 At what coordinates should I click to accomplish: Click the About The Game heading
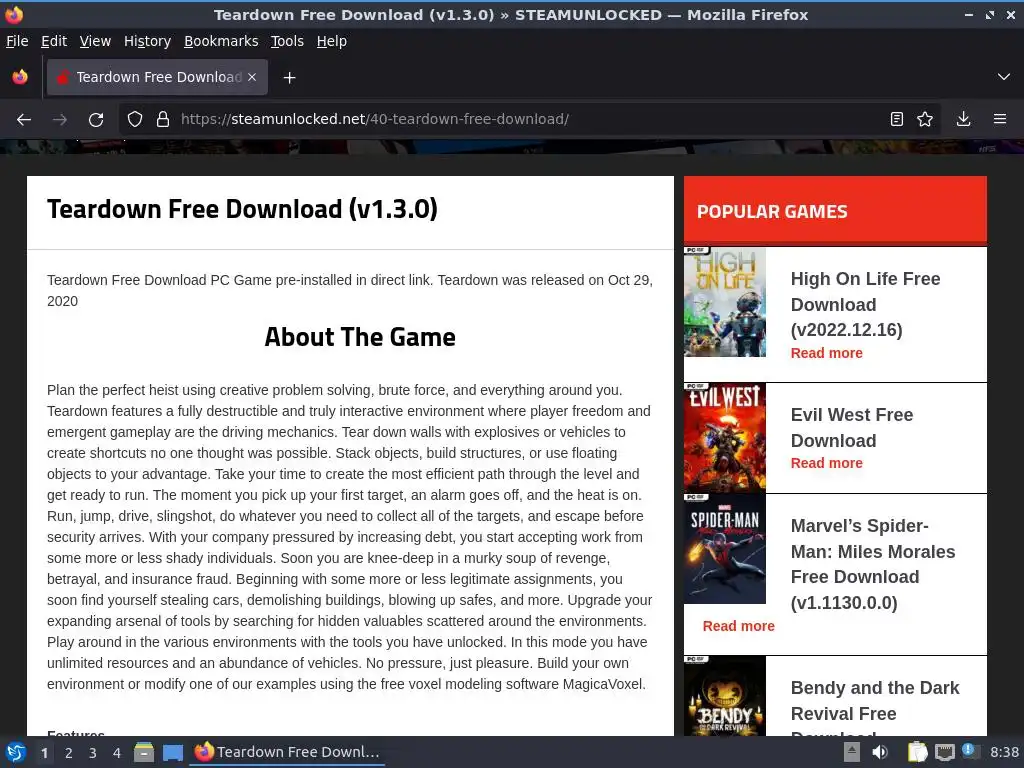coord(360,337)
